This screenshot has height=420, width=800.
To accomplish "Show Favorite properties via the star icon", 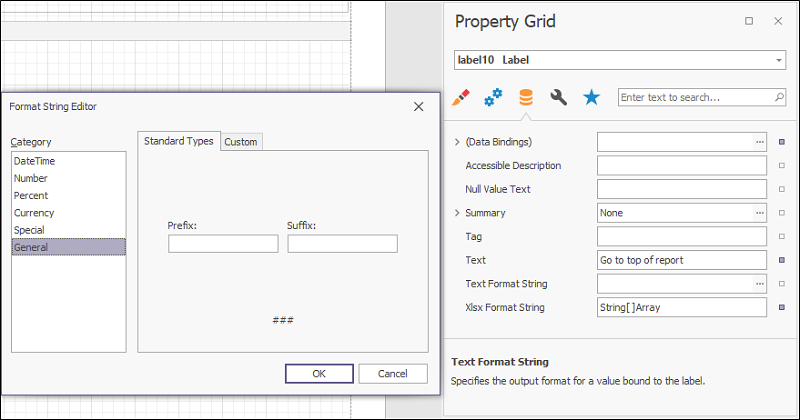I will coord(592,97).
